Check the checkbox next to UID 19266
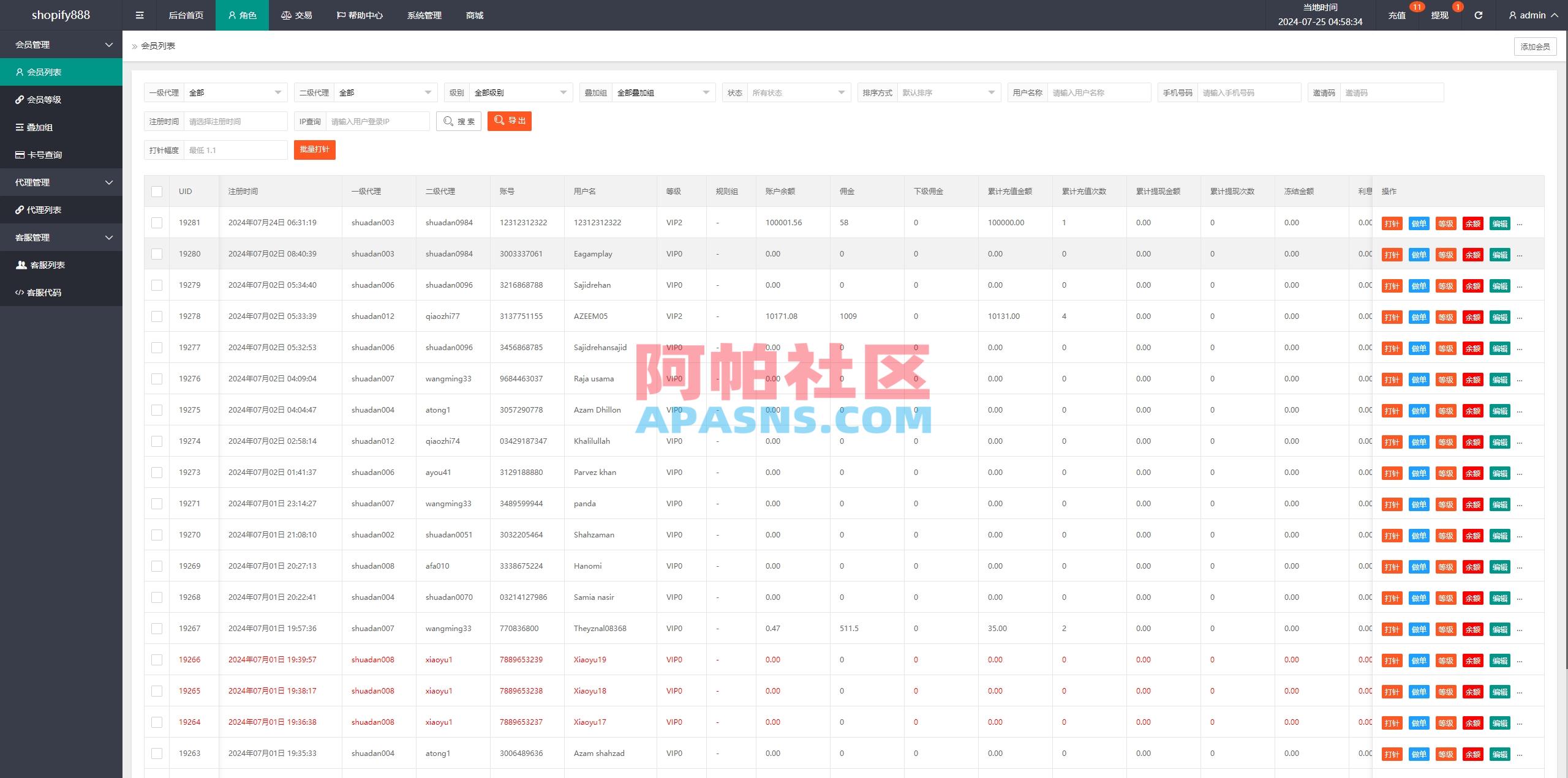Screen dimensions: 1568x778 pyautogui.click(x=157, y=659)
